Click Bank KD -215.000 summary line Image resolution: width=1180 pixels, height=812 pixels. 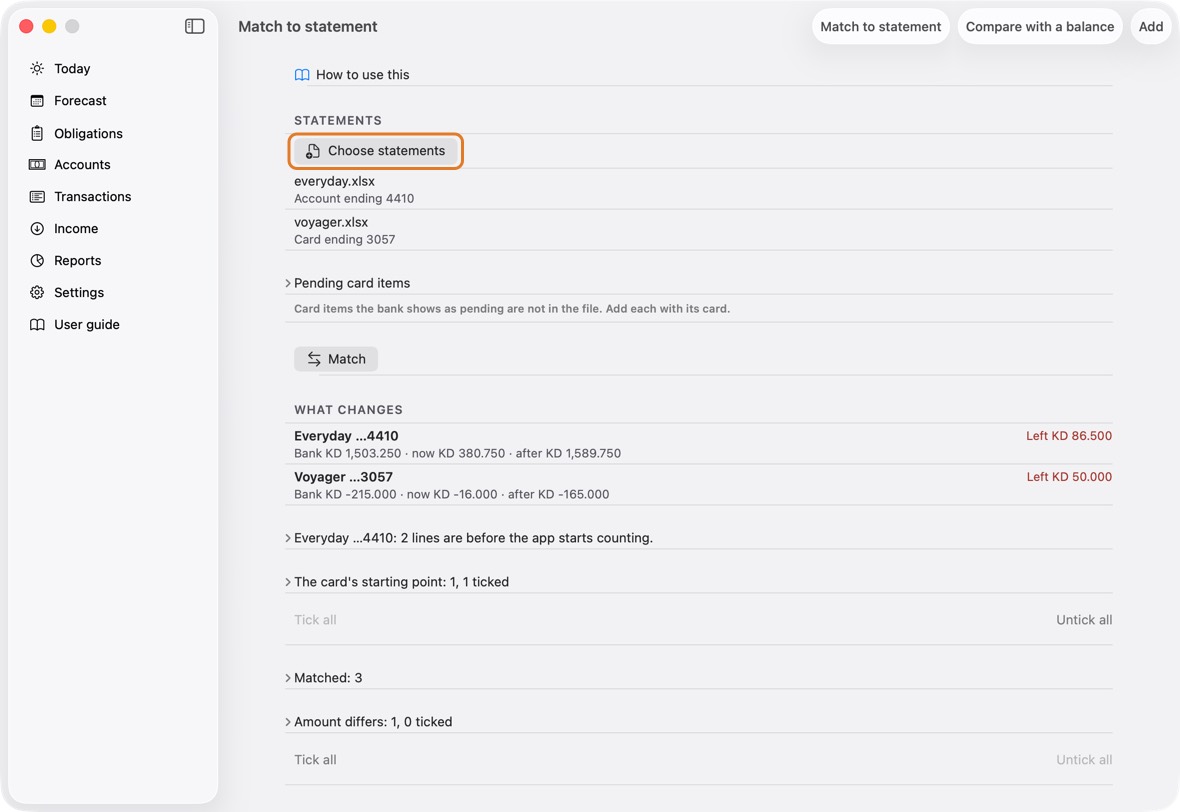coord(452,494)
